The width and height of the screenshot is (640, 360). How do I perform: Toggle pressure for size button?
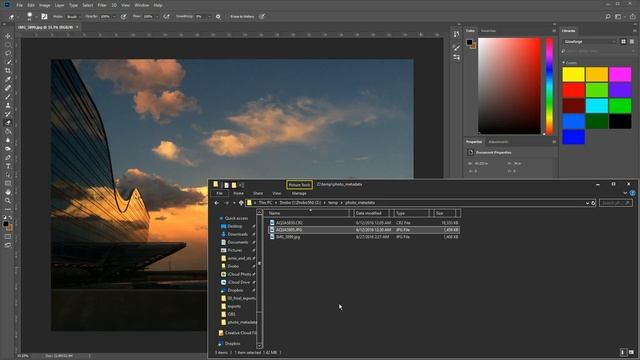[262, 16]
